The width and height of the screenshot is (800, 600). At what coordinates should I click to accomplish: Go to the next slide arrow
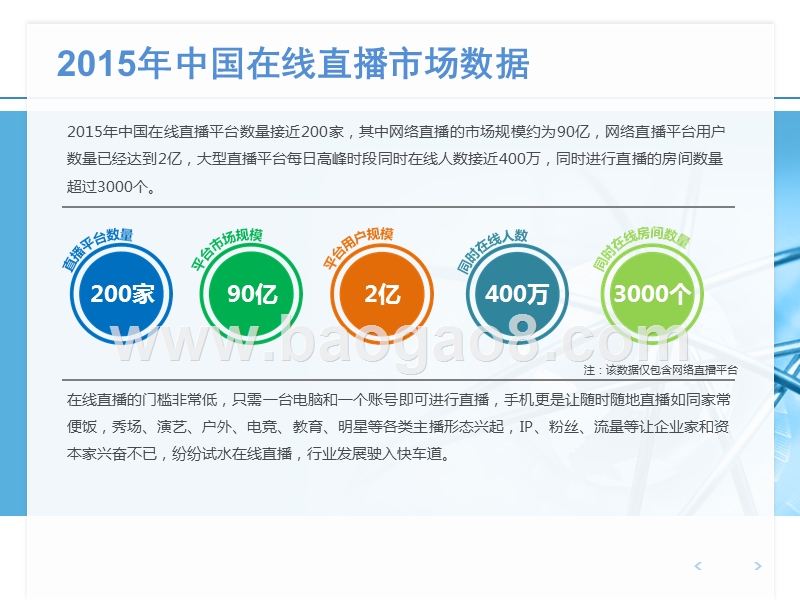tap(758, 565)
